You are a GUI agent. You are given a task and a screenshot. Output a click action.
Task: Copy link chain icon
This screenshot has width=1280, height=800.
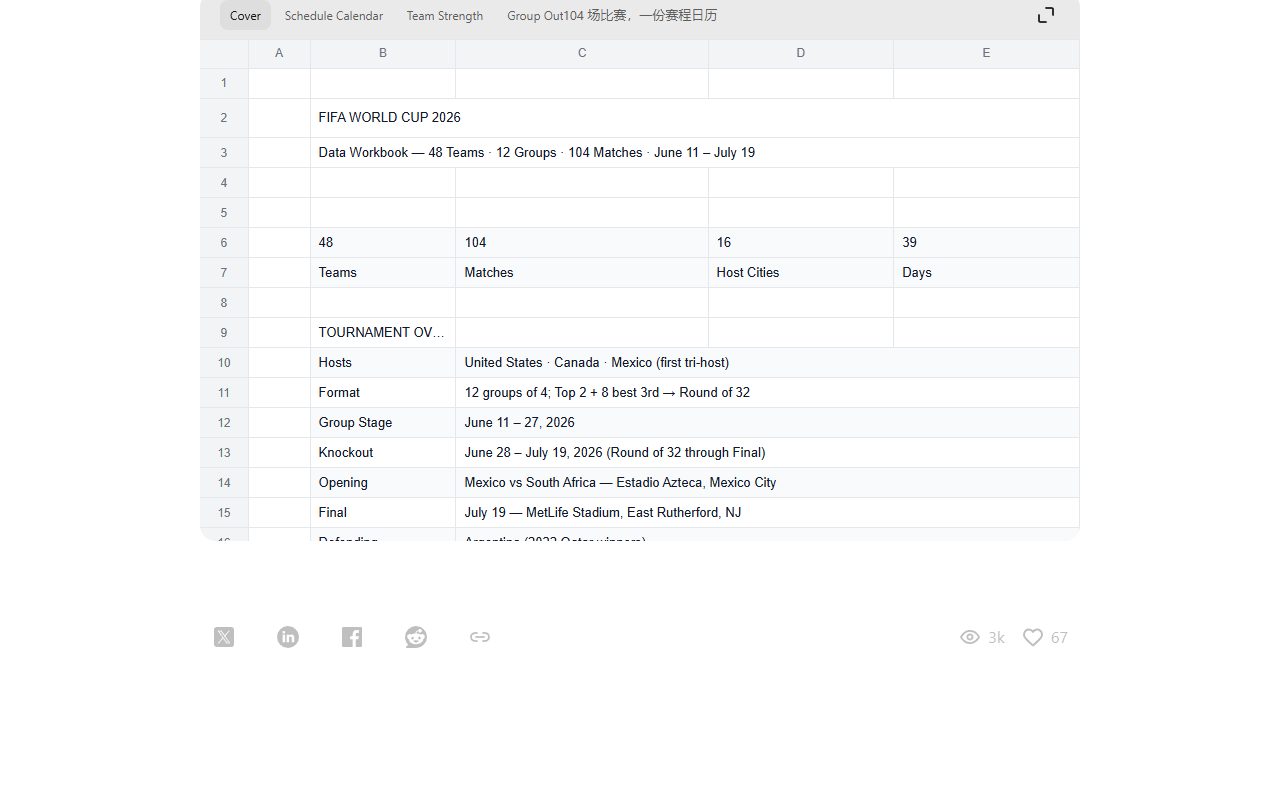click(x=480, y=637)
